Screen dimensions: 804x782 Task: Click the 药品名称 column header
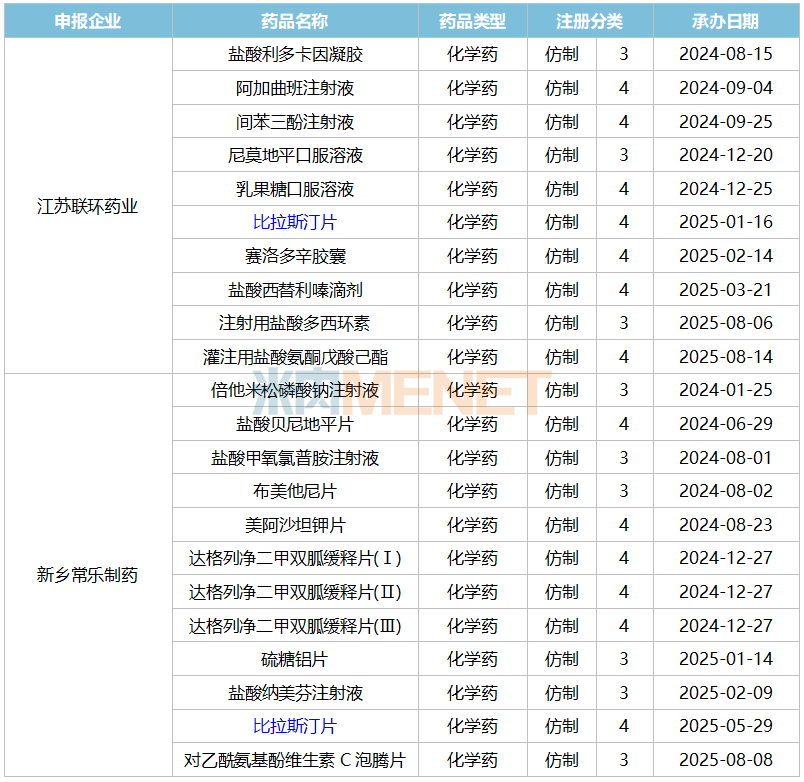[295, 22]
